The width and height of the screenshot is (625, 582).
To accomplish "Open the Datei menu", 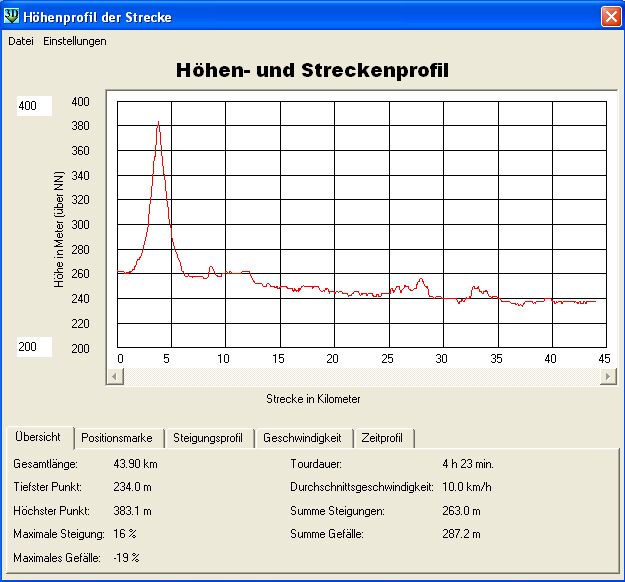I will tap(20, 41).
